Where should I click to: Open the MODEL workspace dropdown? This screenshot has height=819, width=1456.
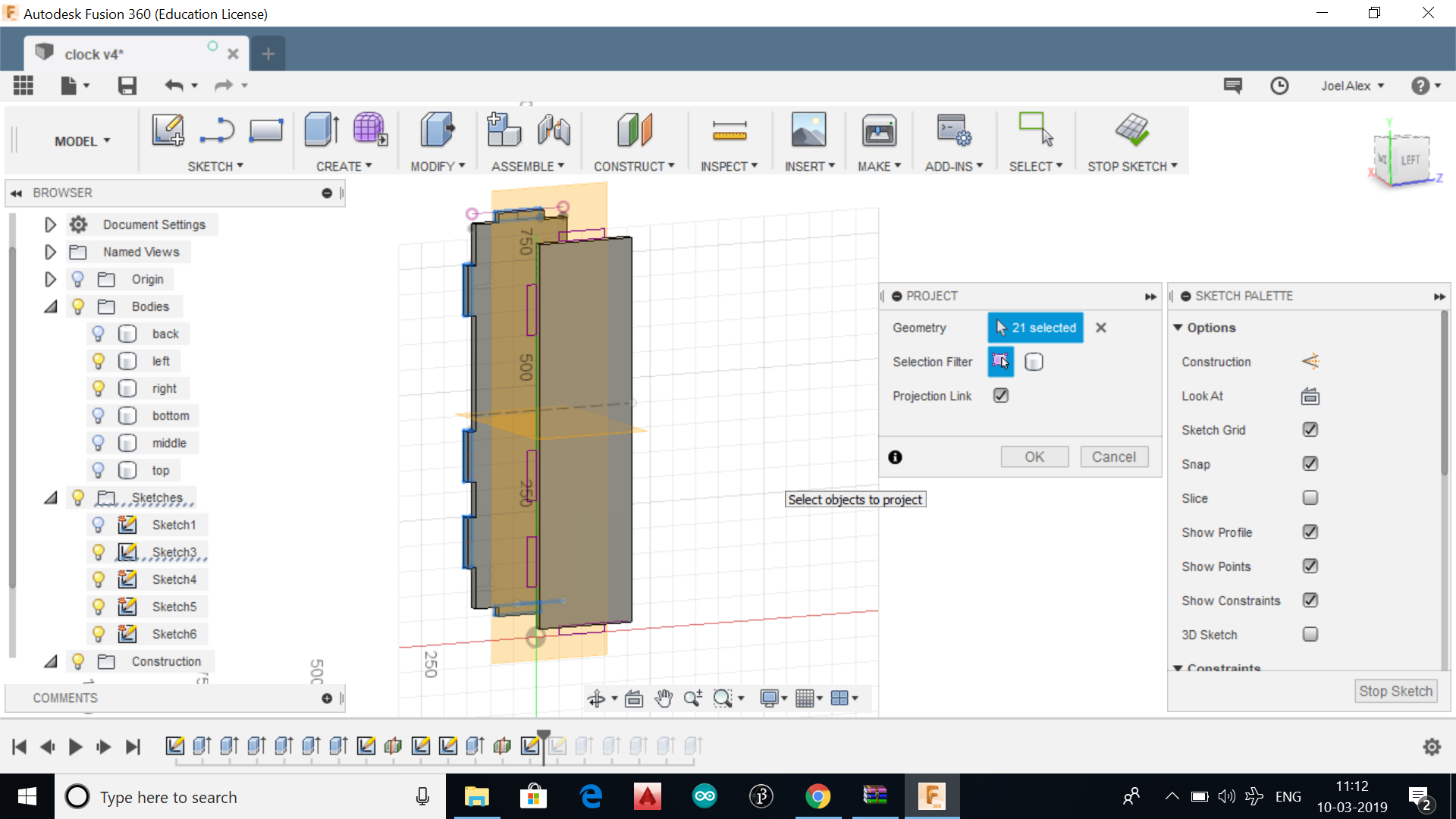pyautogui.click(x=82, y=141)
